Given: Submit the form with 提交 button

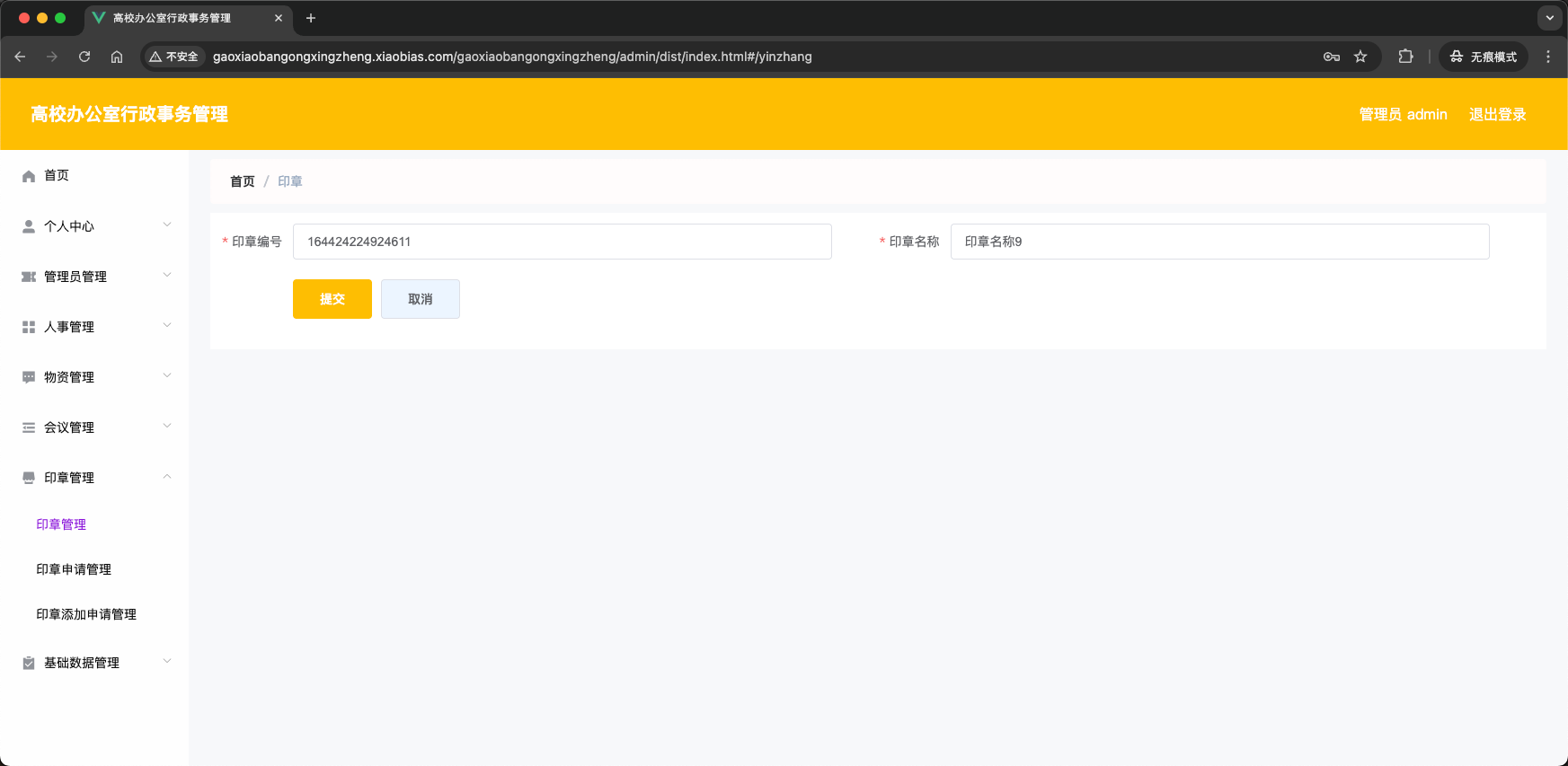Looking at the screenshot, I should coord(332,299).
